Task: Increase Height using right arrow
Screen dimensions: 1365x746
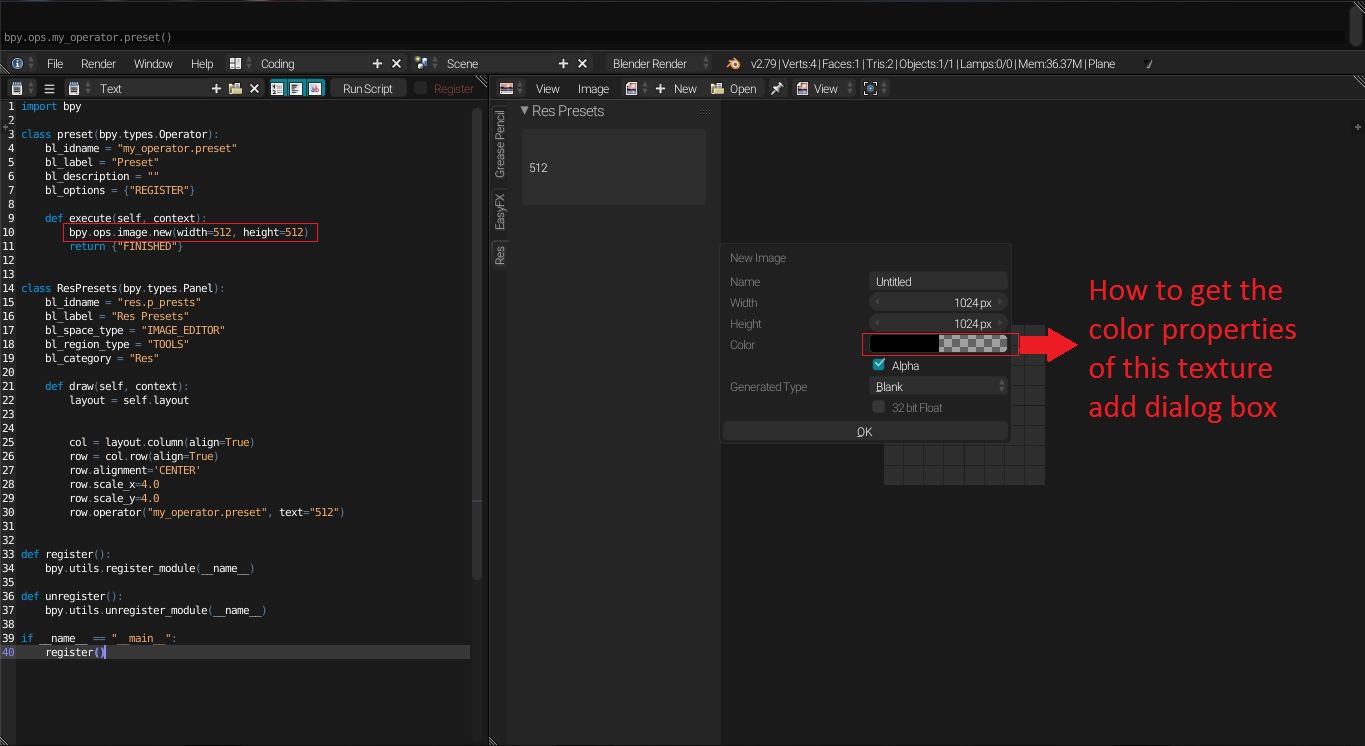Action: pos(1000,323)
